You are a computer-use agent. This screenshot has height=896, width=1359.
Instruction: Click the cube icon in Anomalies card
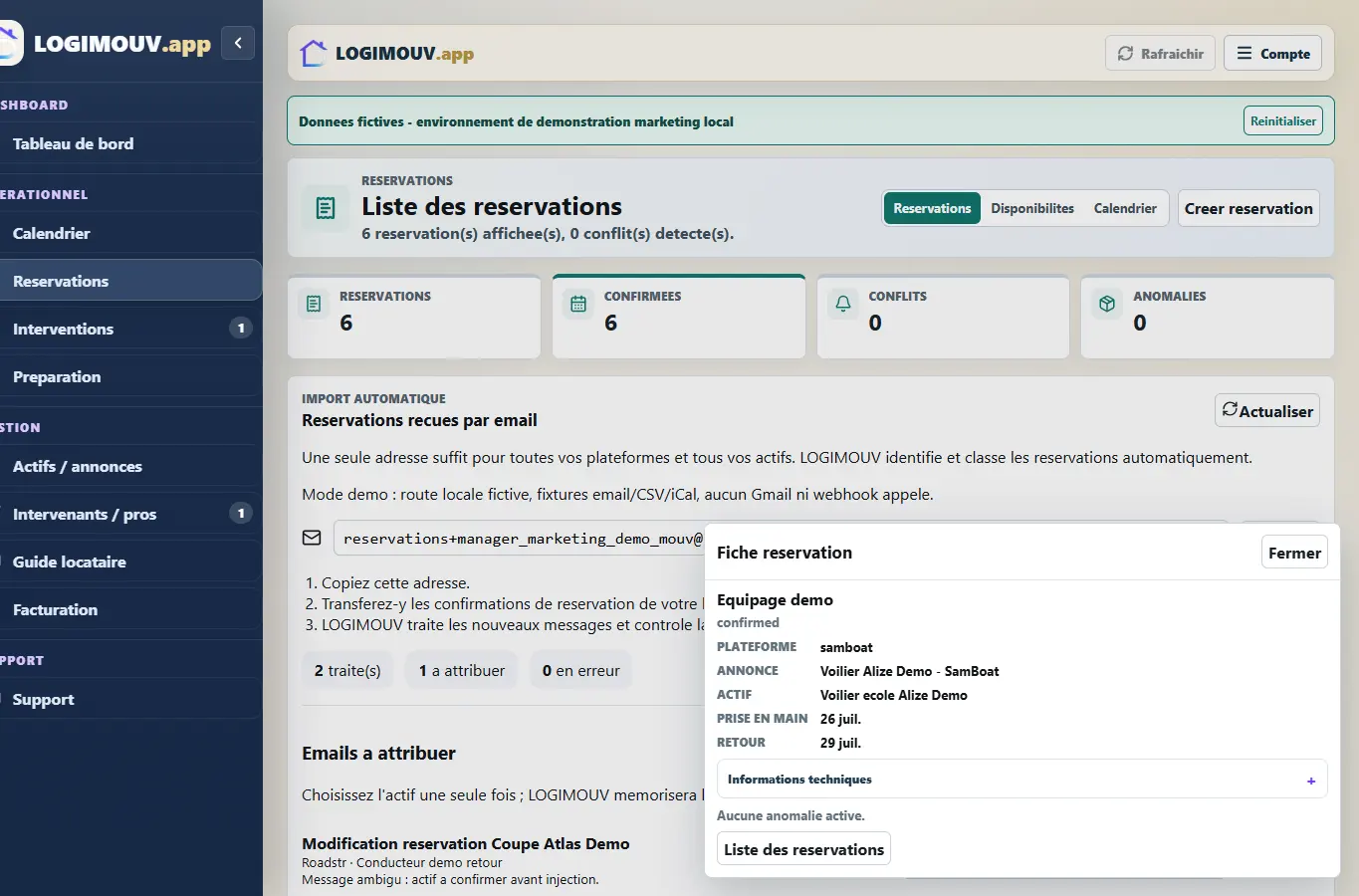pos(1107,304)
